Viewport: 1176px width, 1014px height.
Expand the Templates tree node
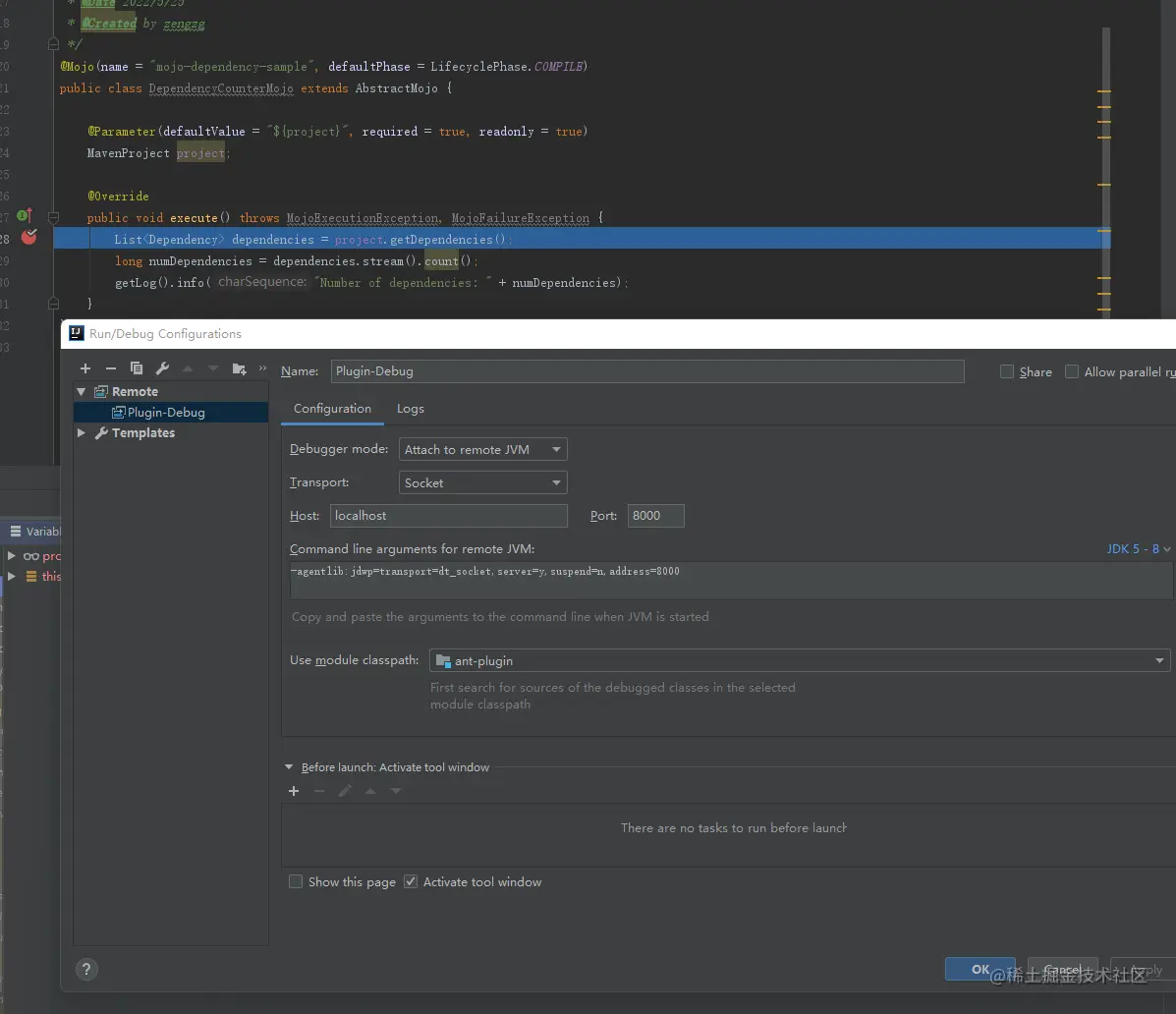(82, 432)
